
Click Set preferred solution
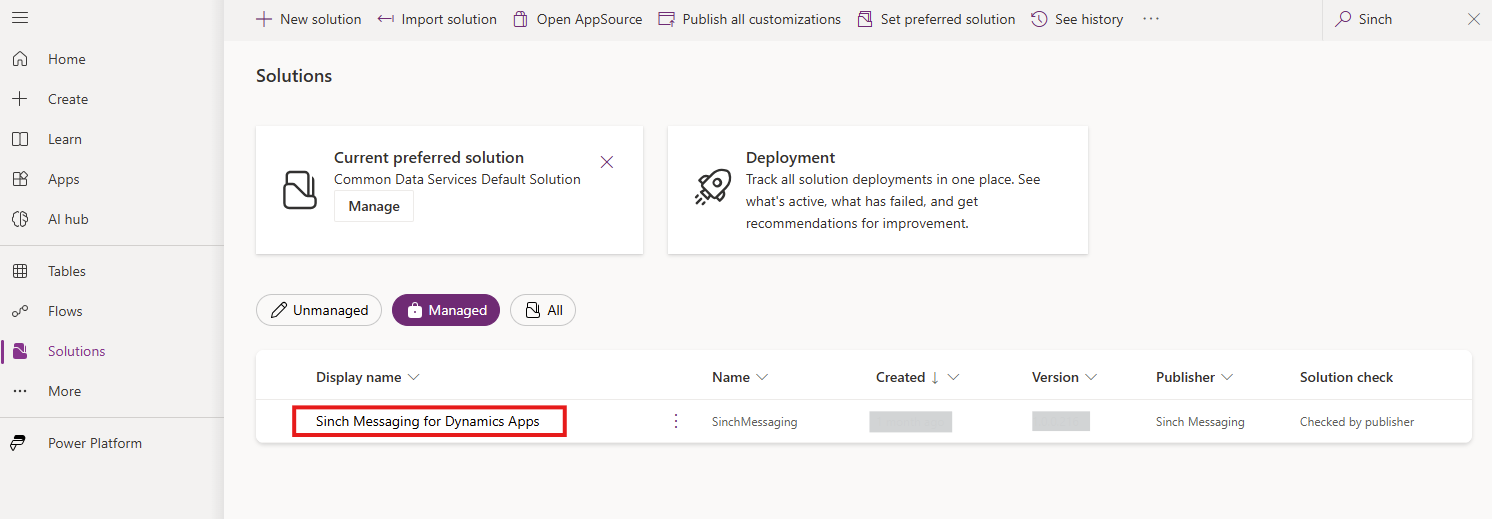[x=937, y=19]
